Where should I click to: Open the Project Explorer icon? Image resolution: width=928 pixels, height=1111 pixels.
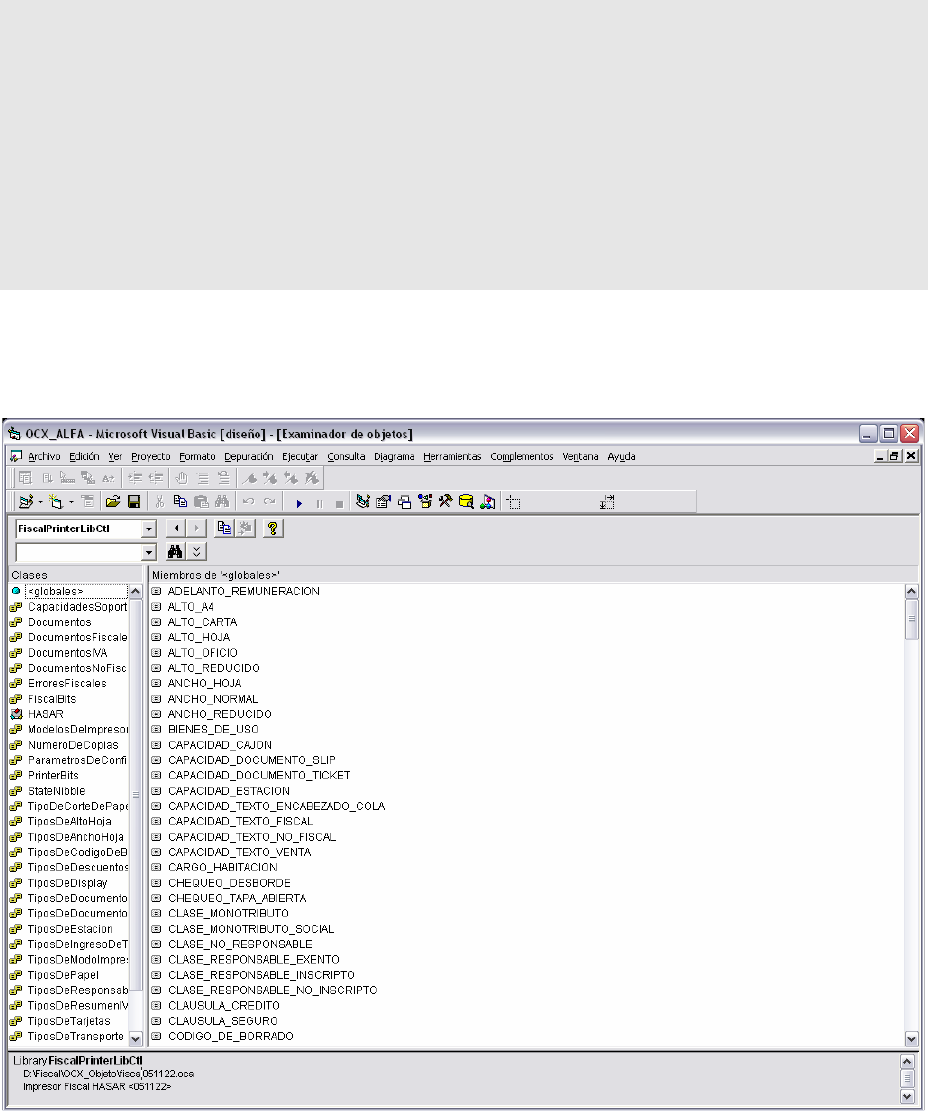tap(363, 502)
